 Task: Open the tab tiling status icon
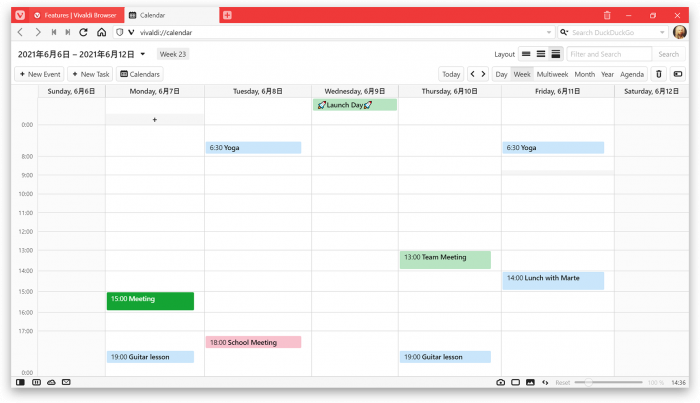point(37,382)
